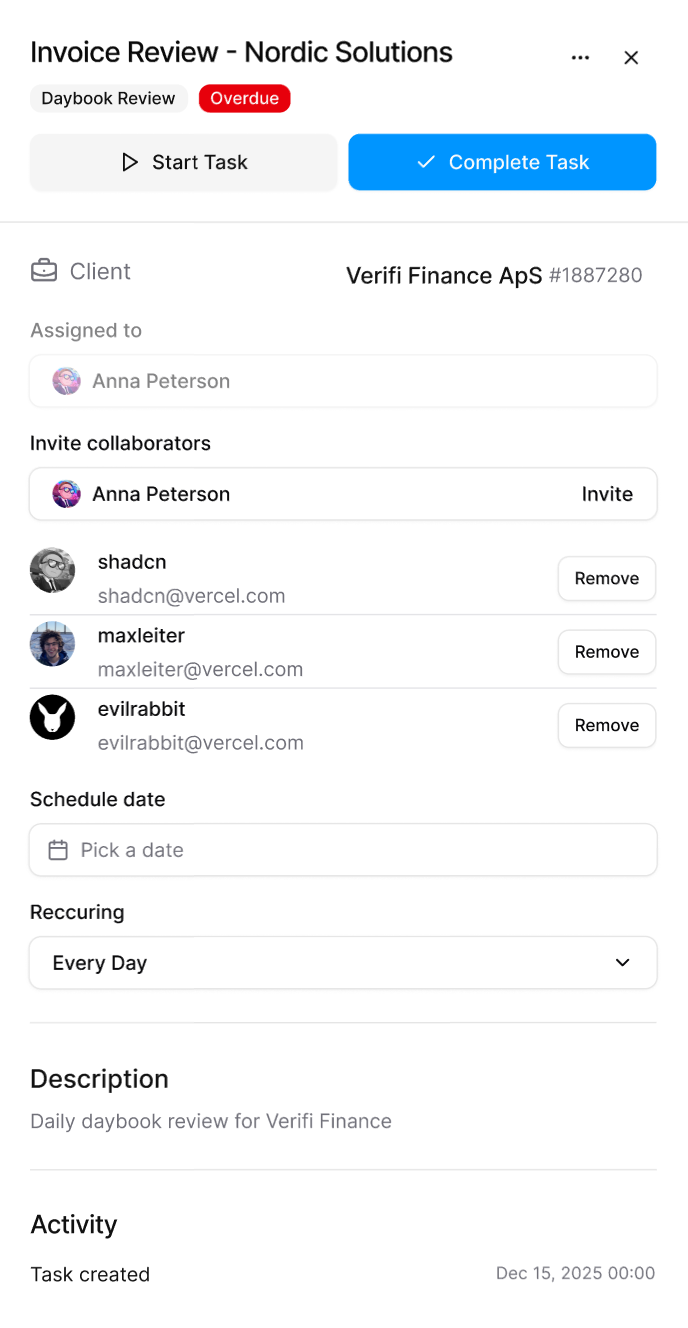This screenshot has height=1328, width=688.
Task: Click shadcn's avatar picture
Action: (52, 570)
